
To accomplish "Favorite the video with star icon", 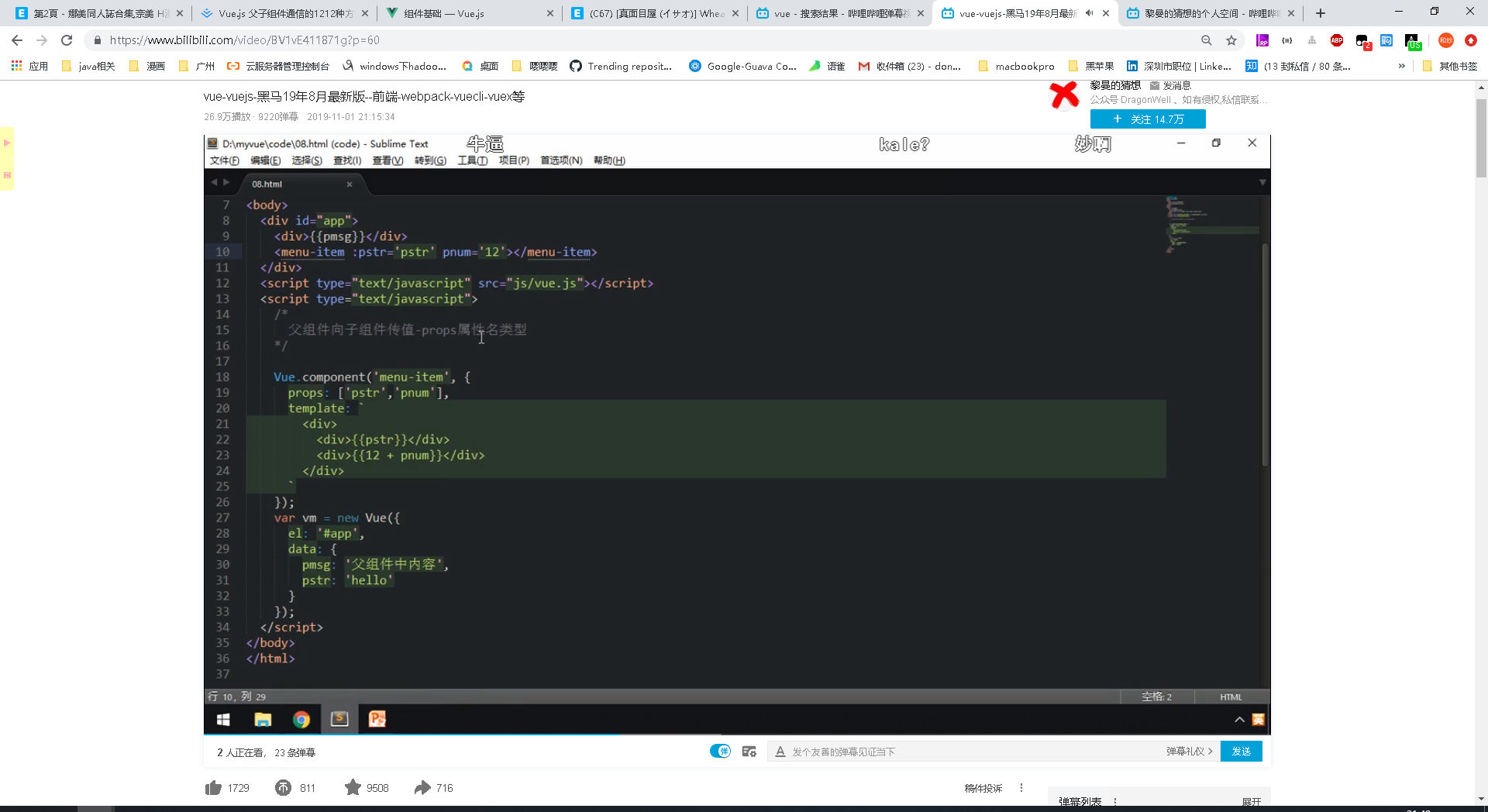I will pyautogui.click(x=353, y=788).
